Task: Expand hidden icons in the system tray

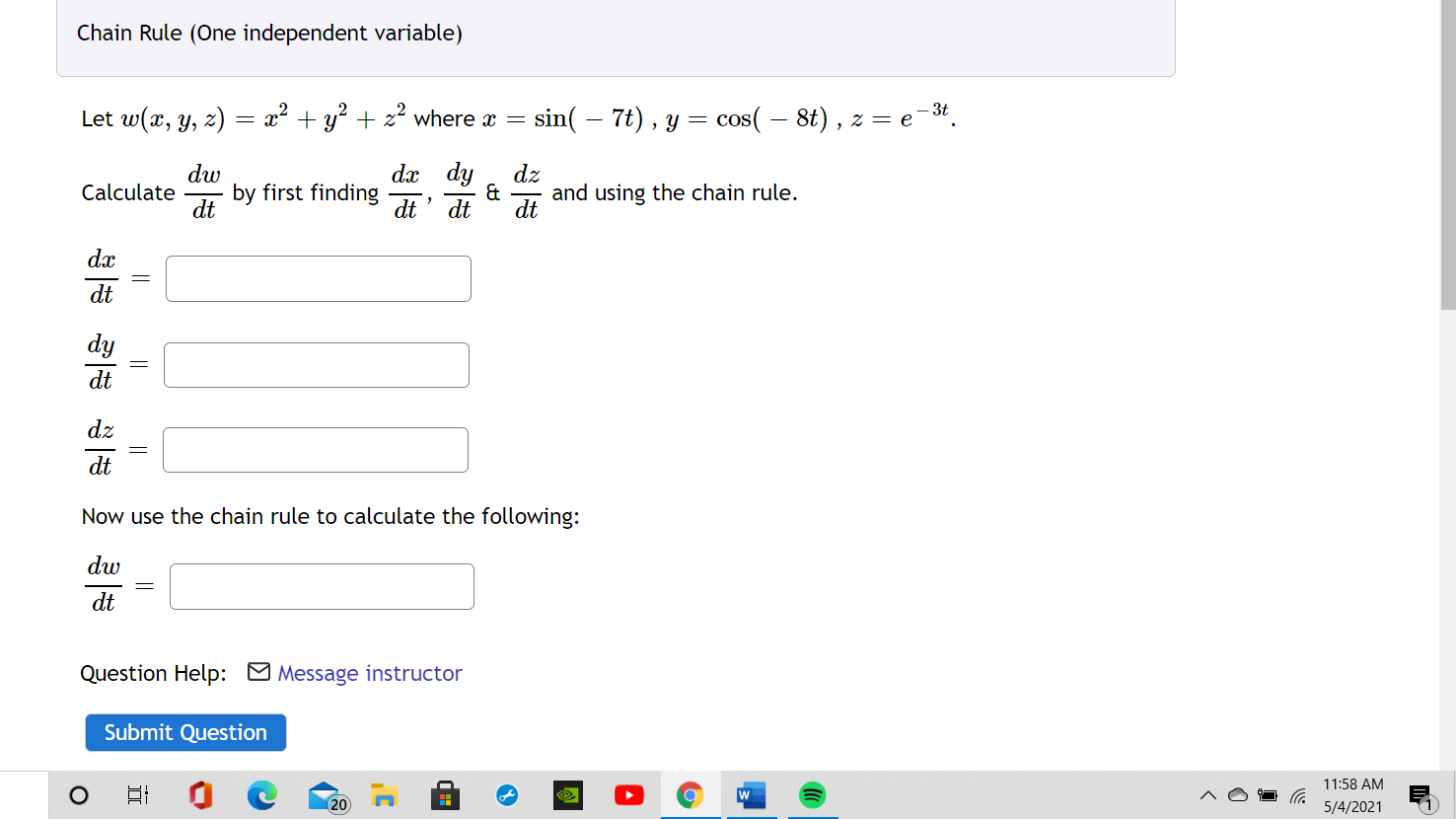Action: tap(1207, 795)
